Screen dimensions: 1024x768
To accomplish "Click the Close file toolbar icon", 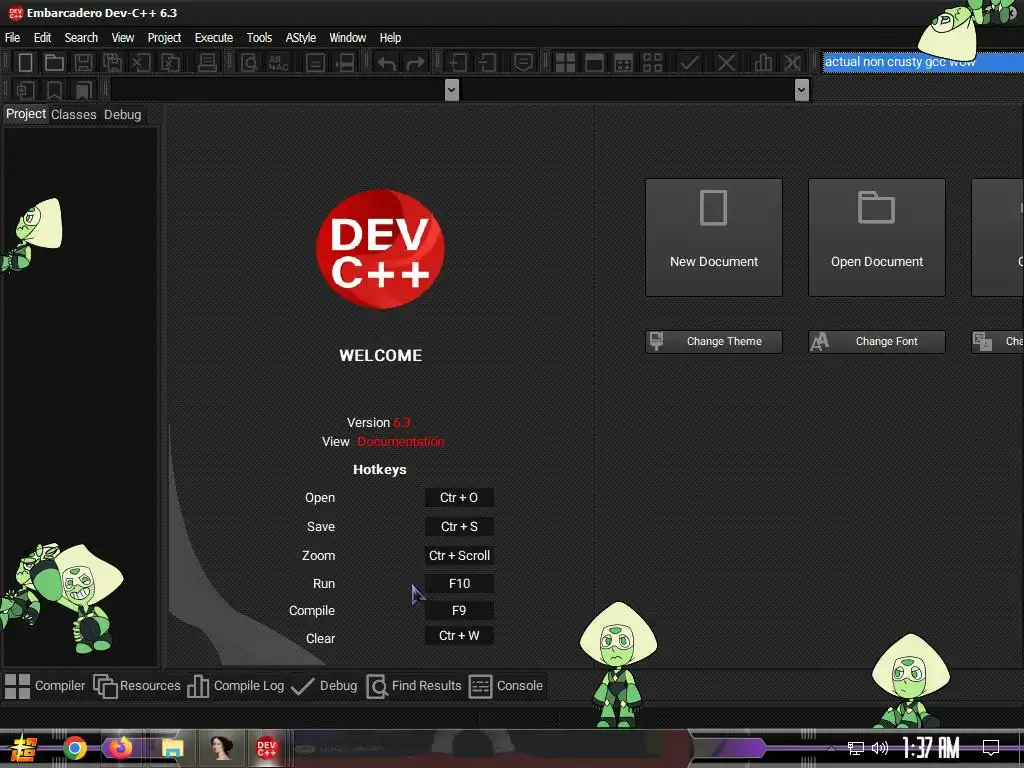I will click(141, 63).
